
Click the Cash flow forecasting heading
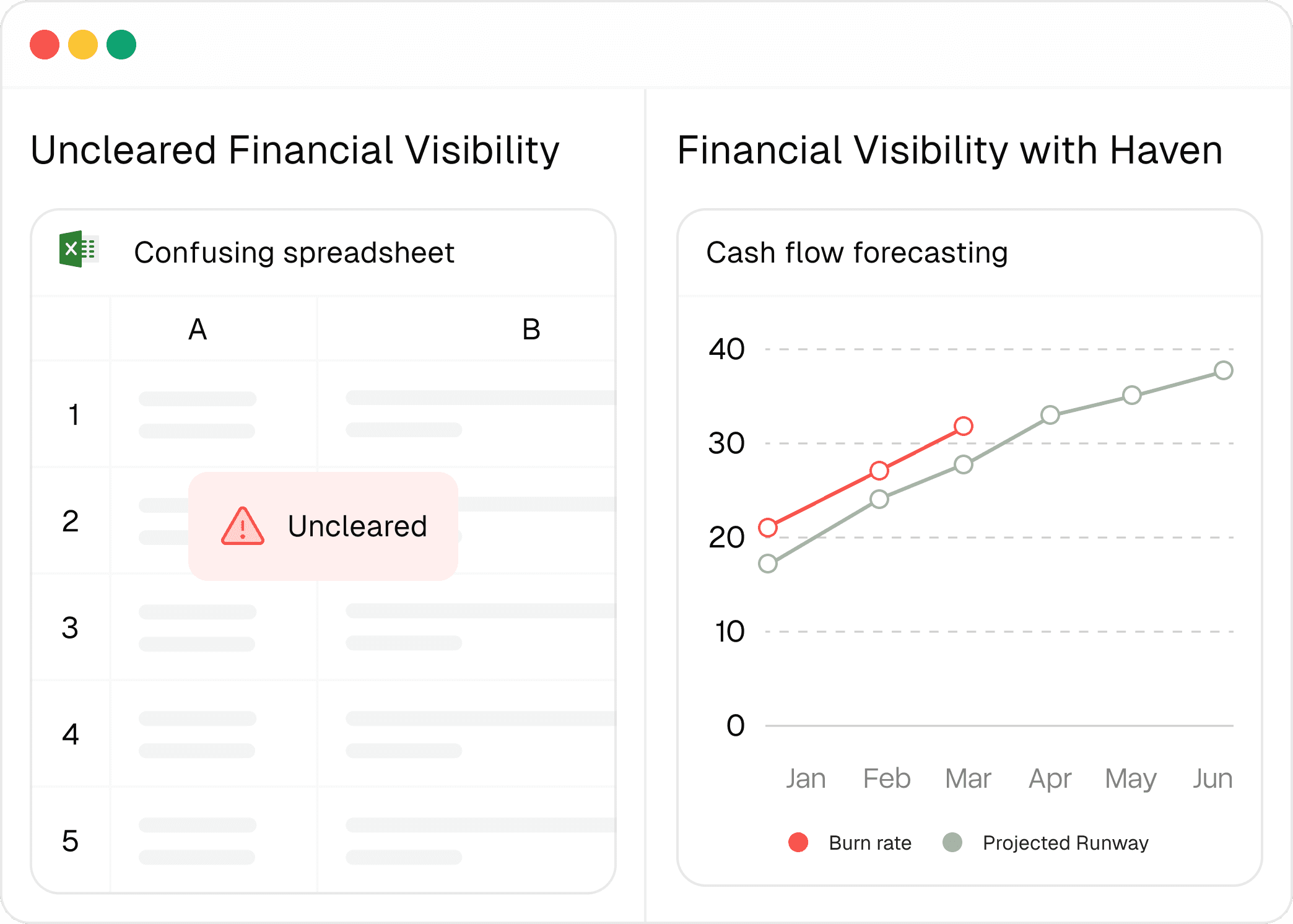tap(857, 253)
